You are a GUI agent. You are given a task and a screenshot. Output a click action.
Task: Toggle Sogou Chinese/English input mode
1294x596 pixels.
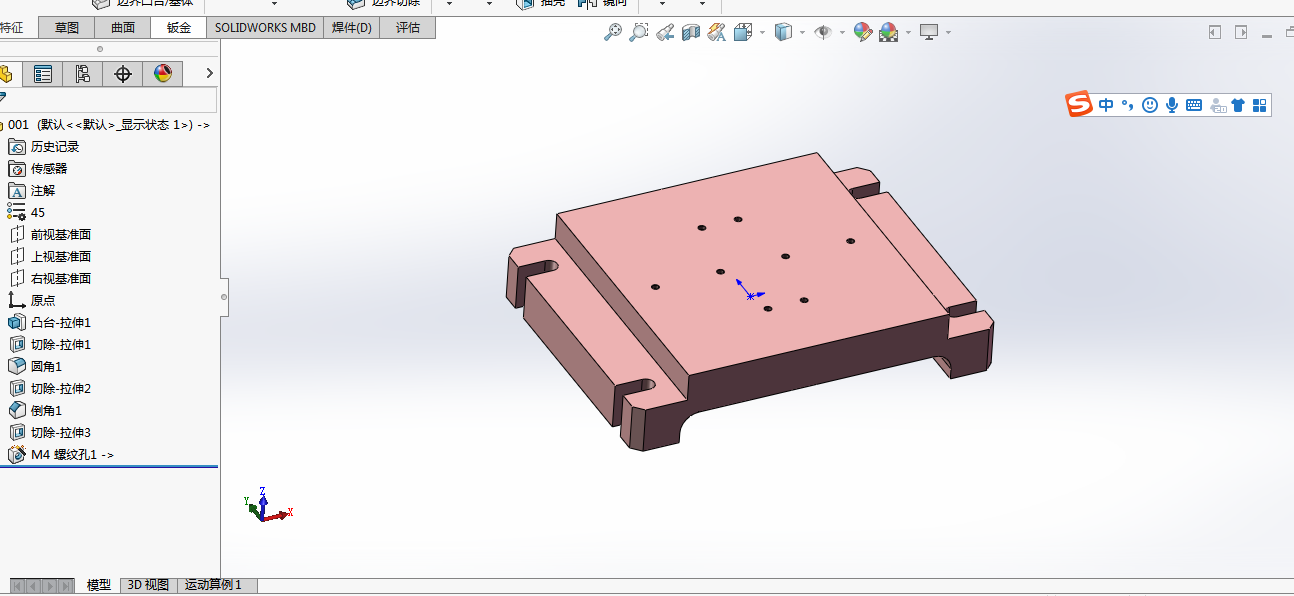tap(1106, 104)
